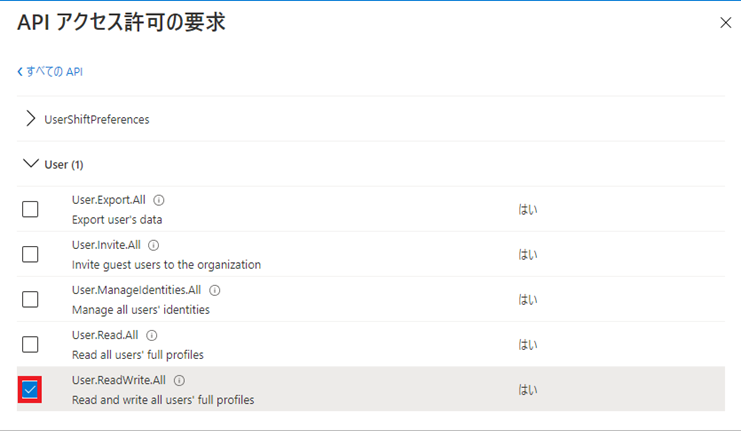Click the User.Invite.All info icon
Image resolution: width=741 pixels, height=431 pixels.
pyautogui.click(x=153, y=245)
